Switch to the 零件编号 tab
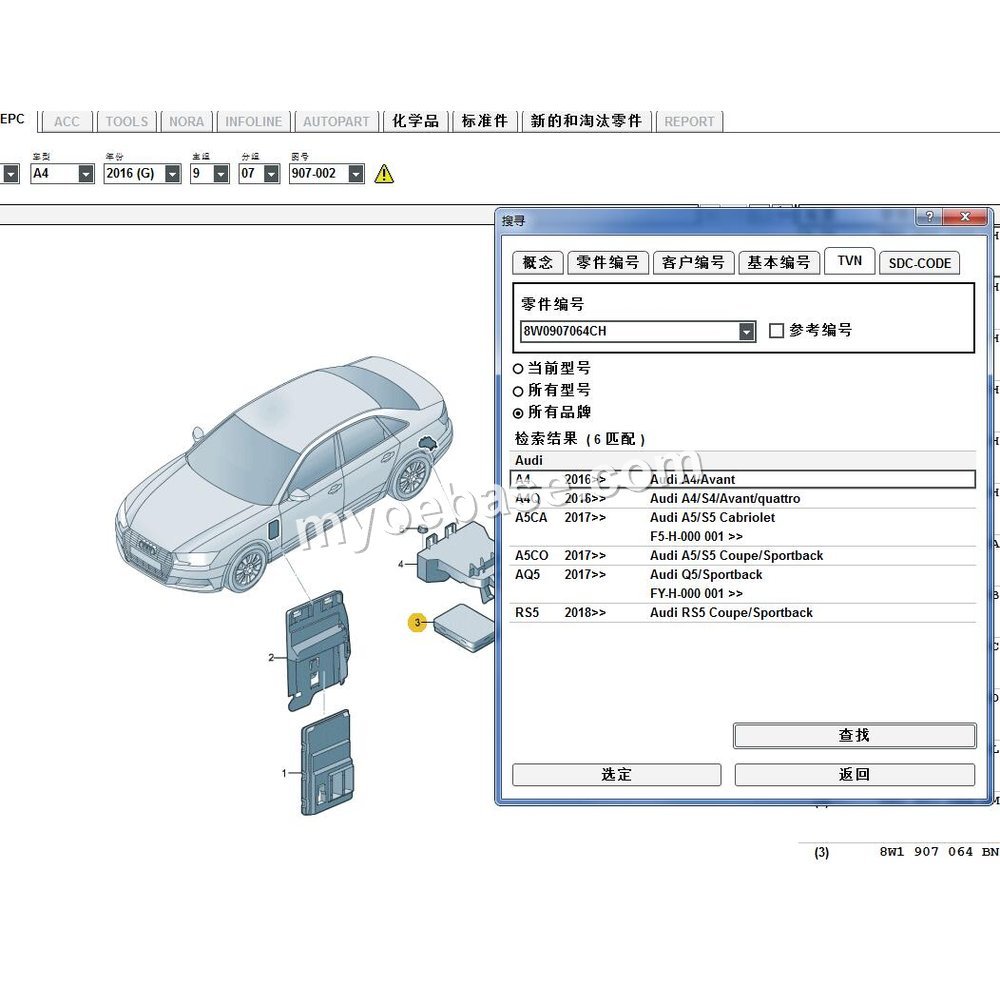 pos(608,263)
